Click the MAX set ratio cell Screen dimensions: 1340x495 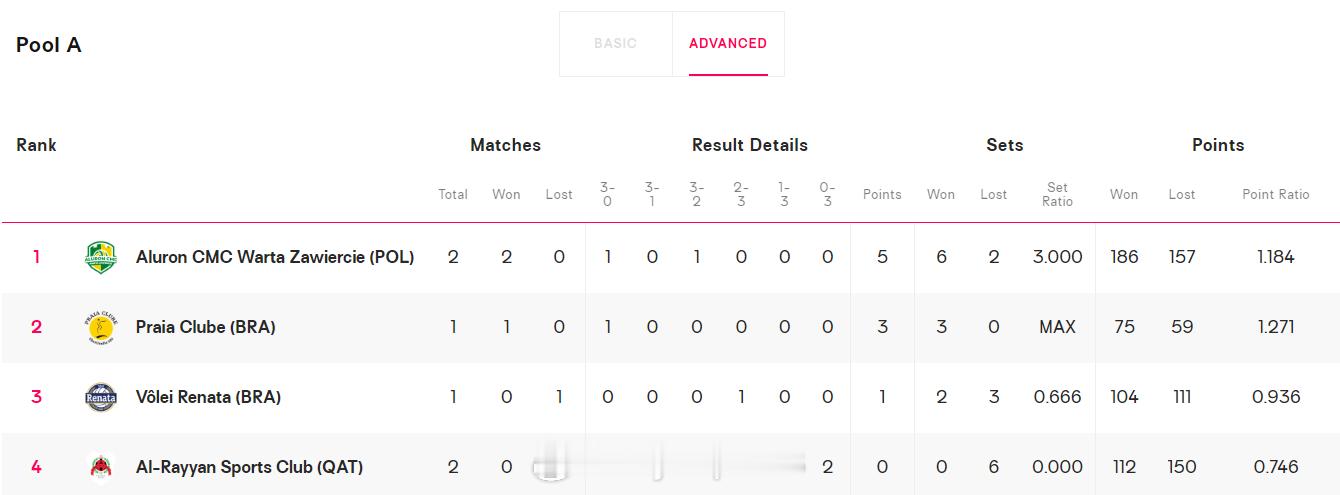point(1057,327)
